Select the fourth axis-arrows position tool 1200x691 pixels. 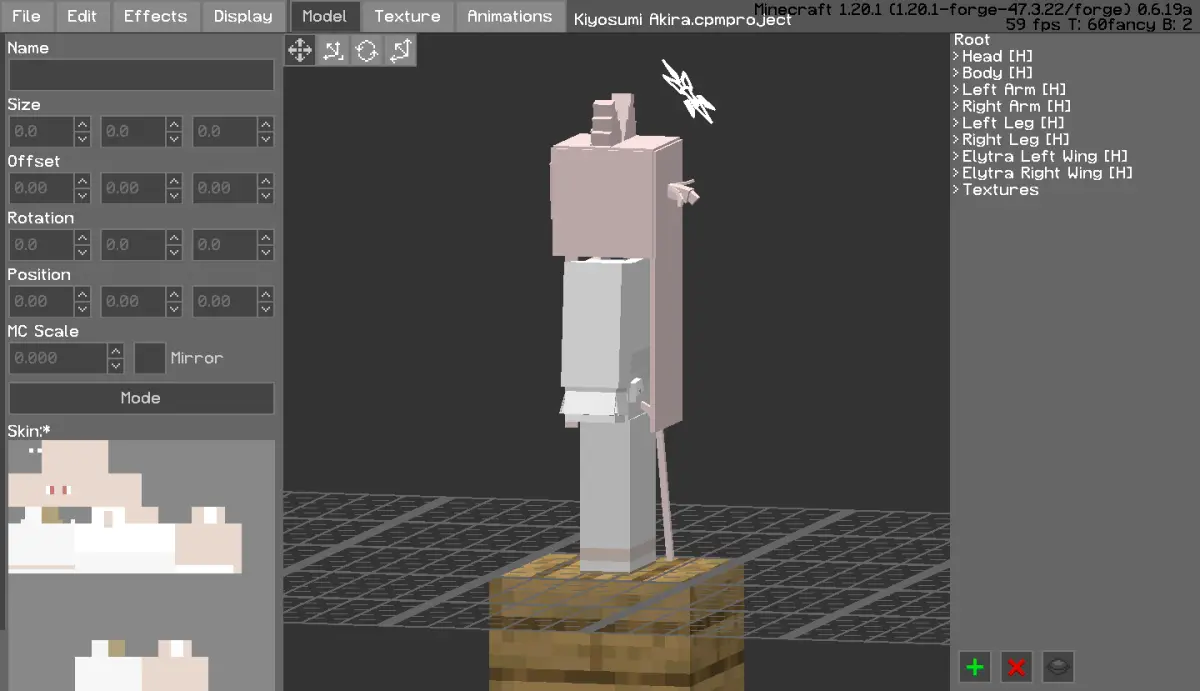point(399,51)
